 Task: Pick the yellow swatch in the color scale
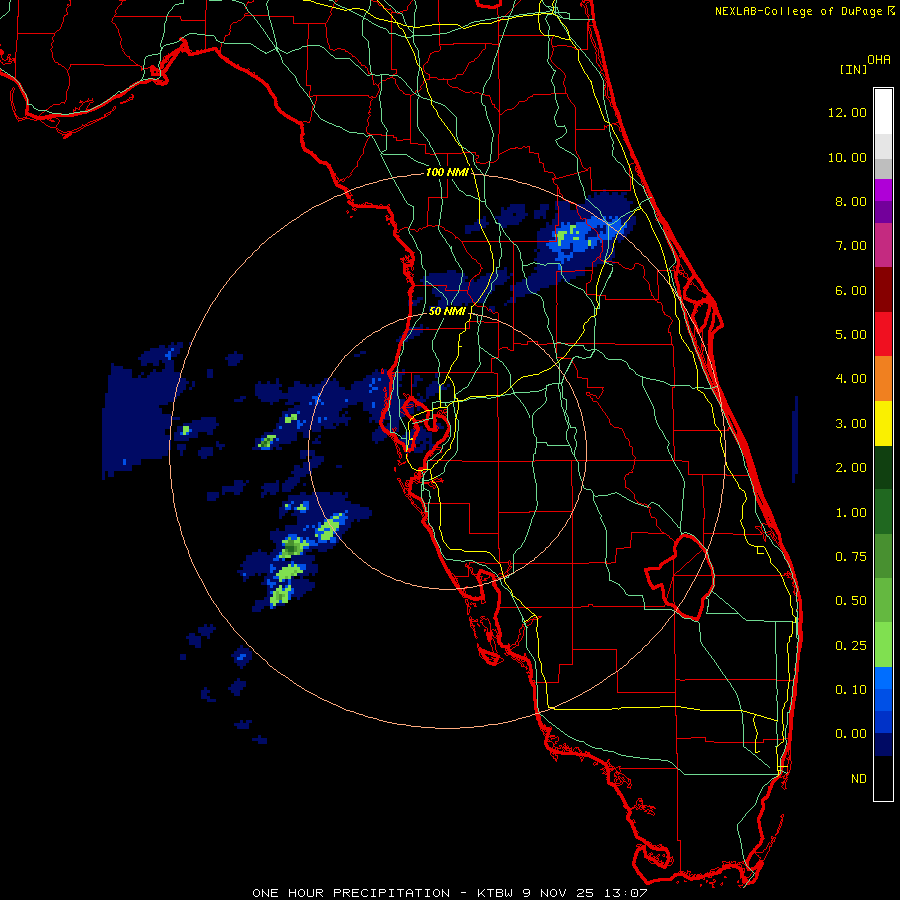point(883,424)
